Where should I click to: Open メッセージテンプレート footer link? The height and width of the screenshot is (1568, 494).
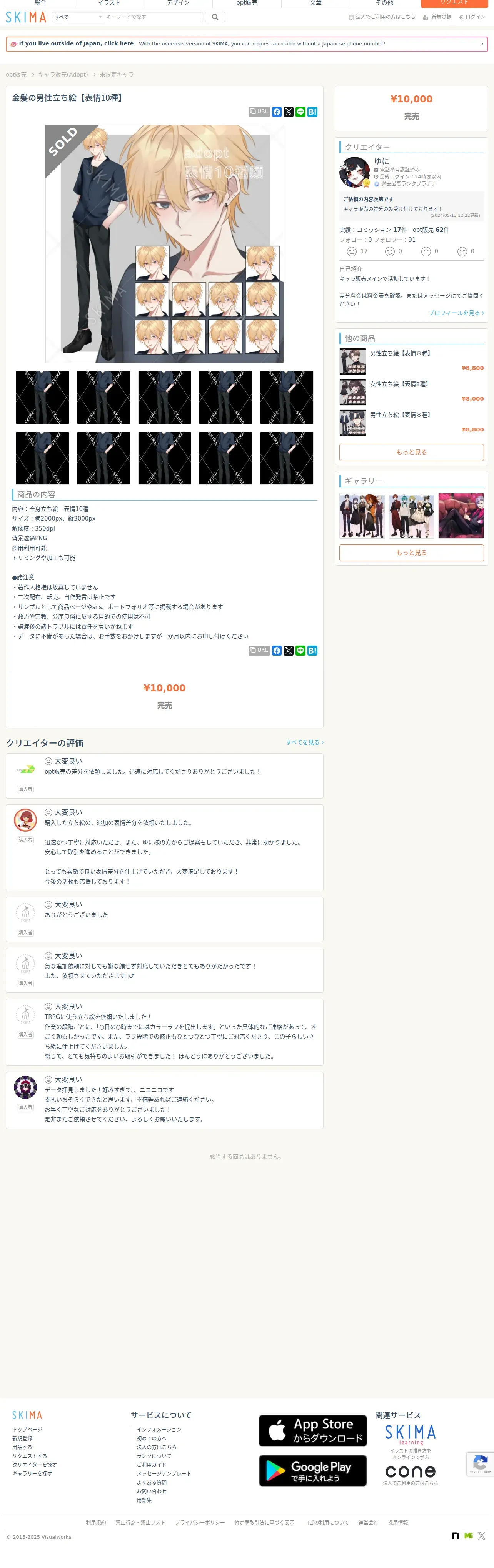(164, 1474)
